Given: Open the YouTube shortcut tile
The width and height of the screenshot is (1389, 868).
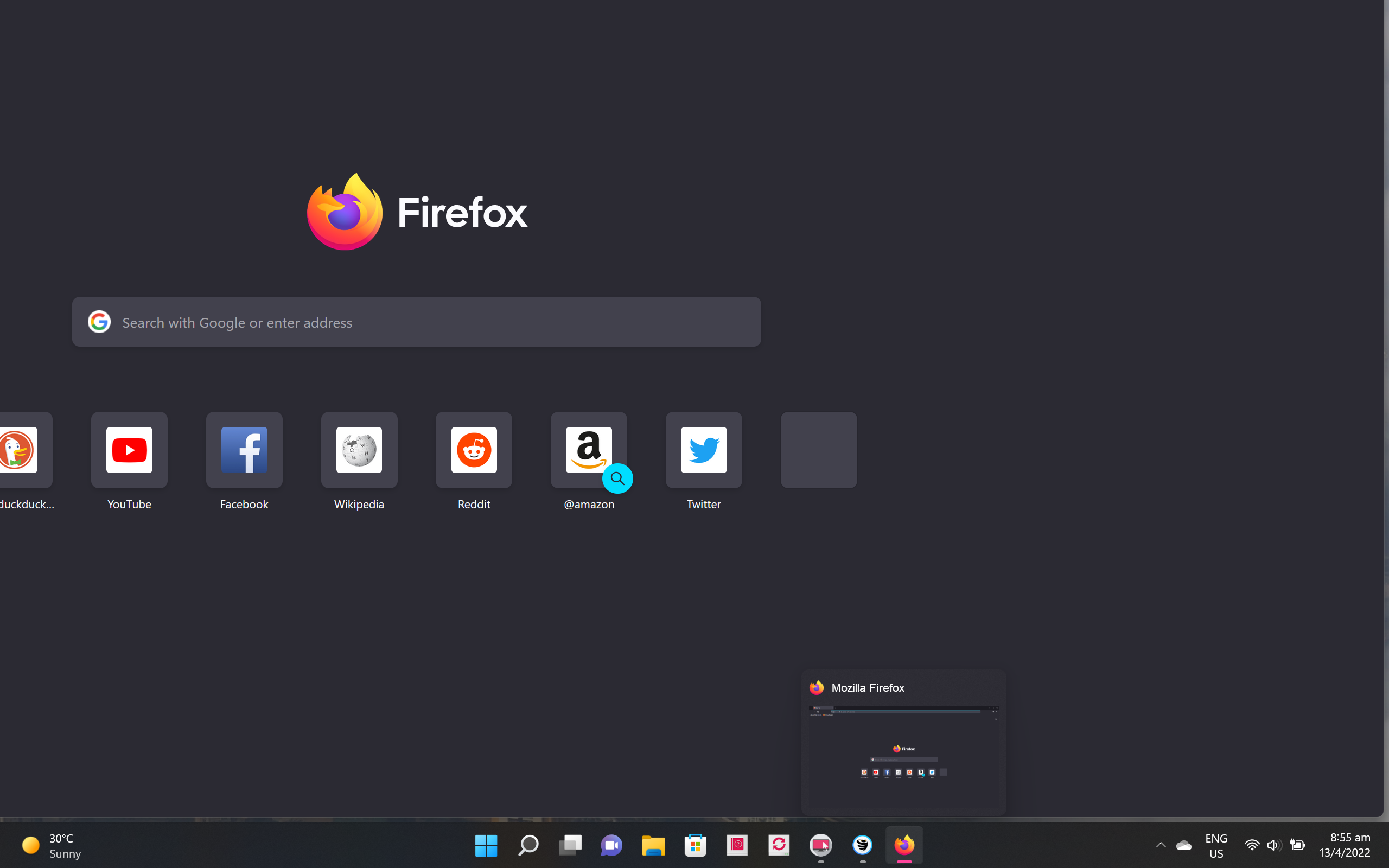Looking at the screenshot, I should [x=129, y=450].
